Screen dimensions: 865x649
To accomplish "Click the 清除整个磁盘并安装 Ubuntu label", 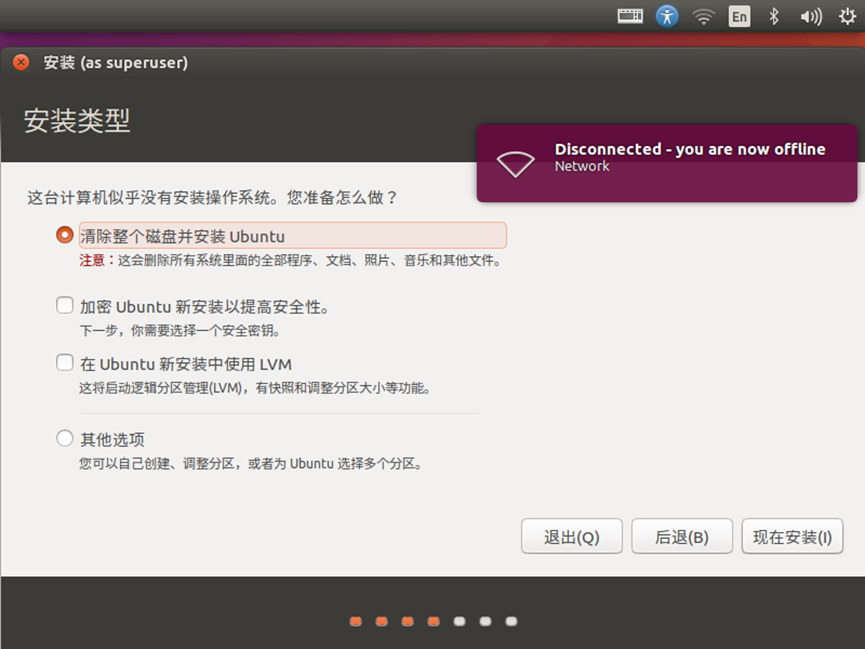I will pos(292,236).
